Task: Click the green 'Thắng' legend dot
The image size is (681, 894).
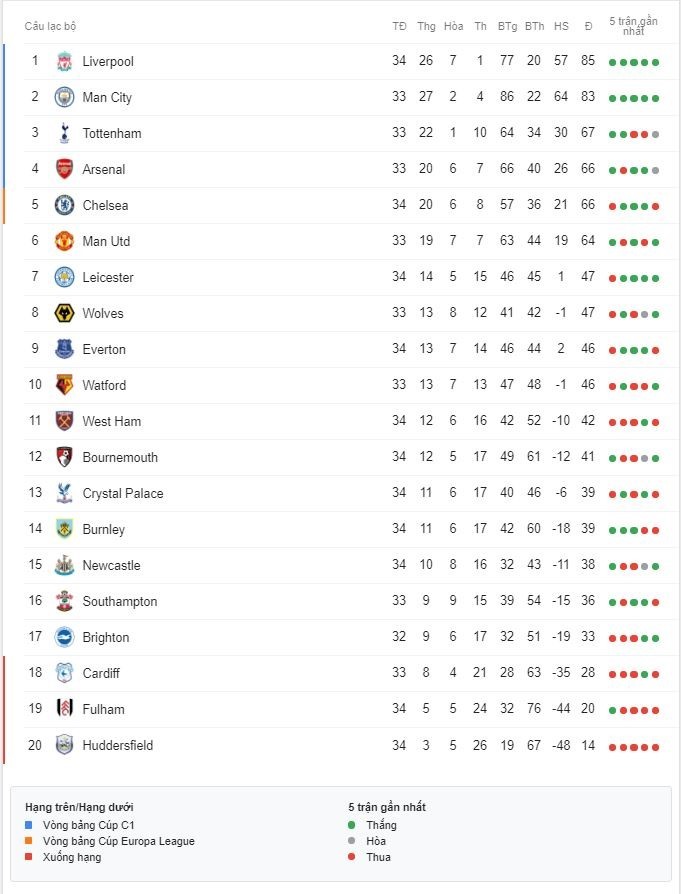Action: point(351,824)
